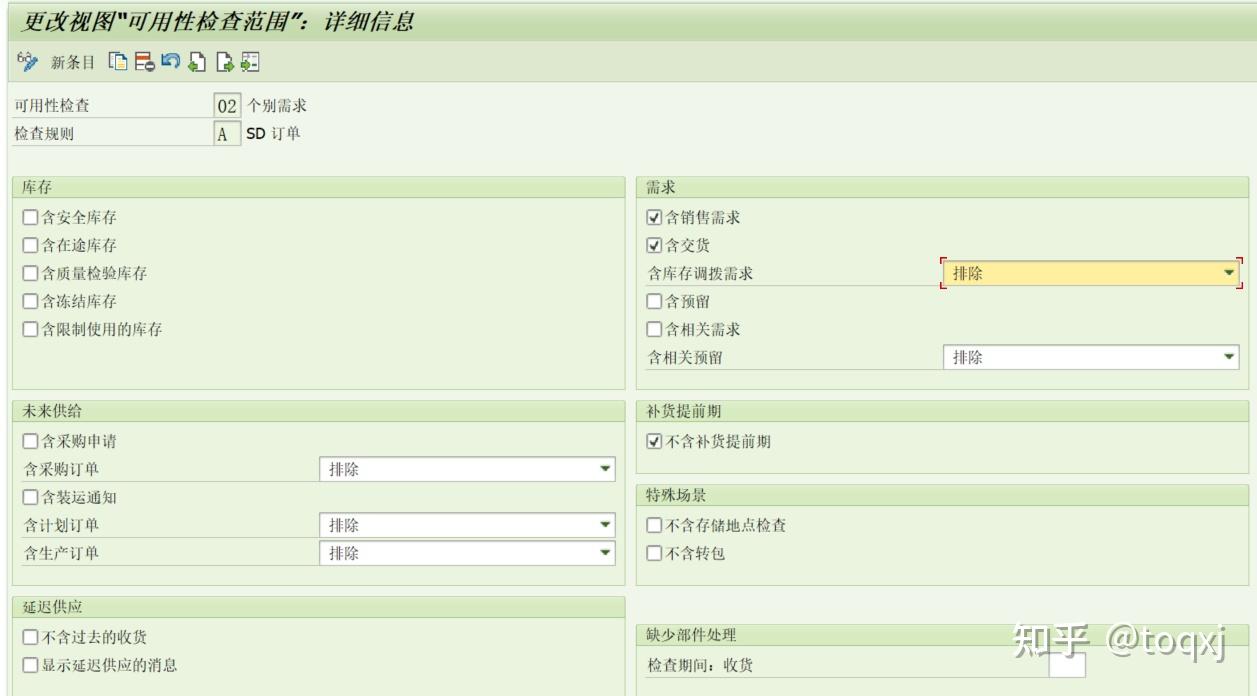
Task: Enable 含安全库存 checkbox
Action: [29, 215]
